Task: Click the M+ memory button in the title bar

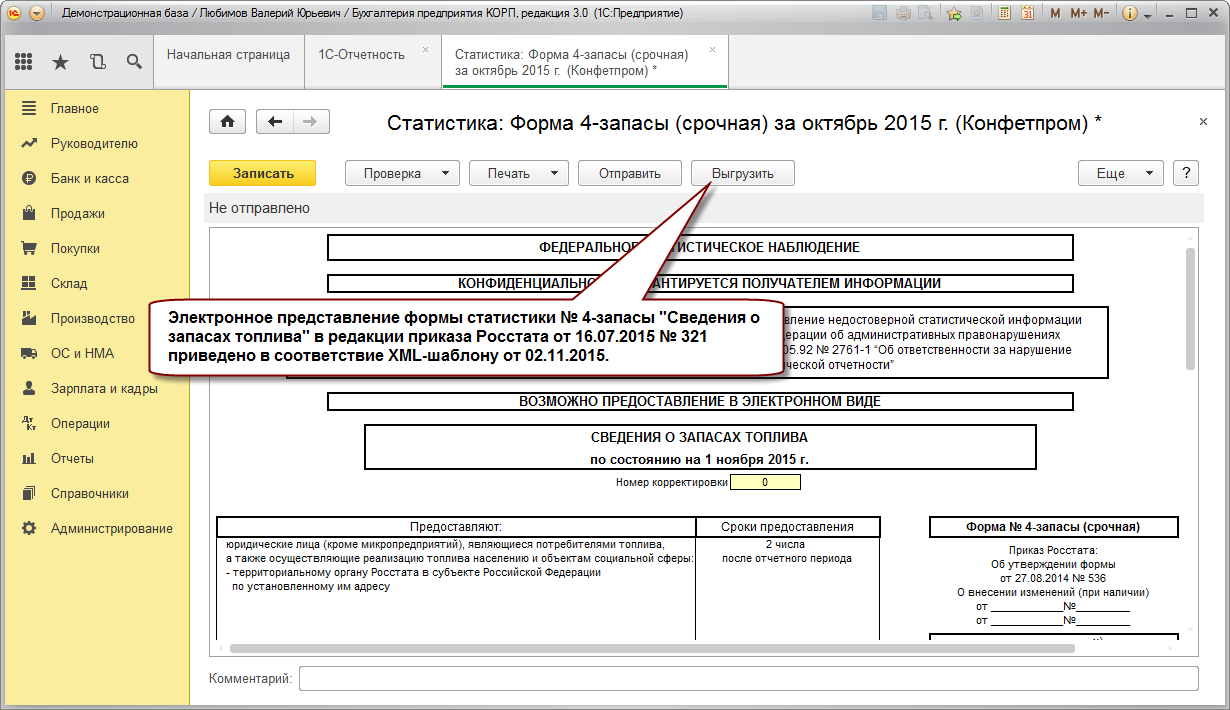Action: click(1076, 13)
